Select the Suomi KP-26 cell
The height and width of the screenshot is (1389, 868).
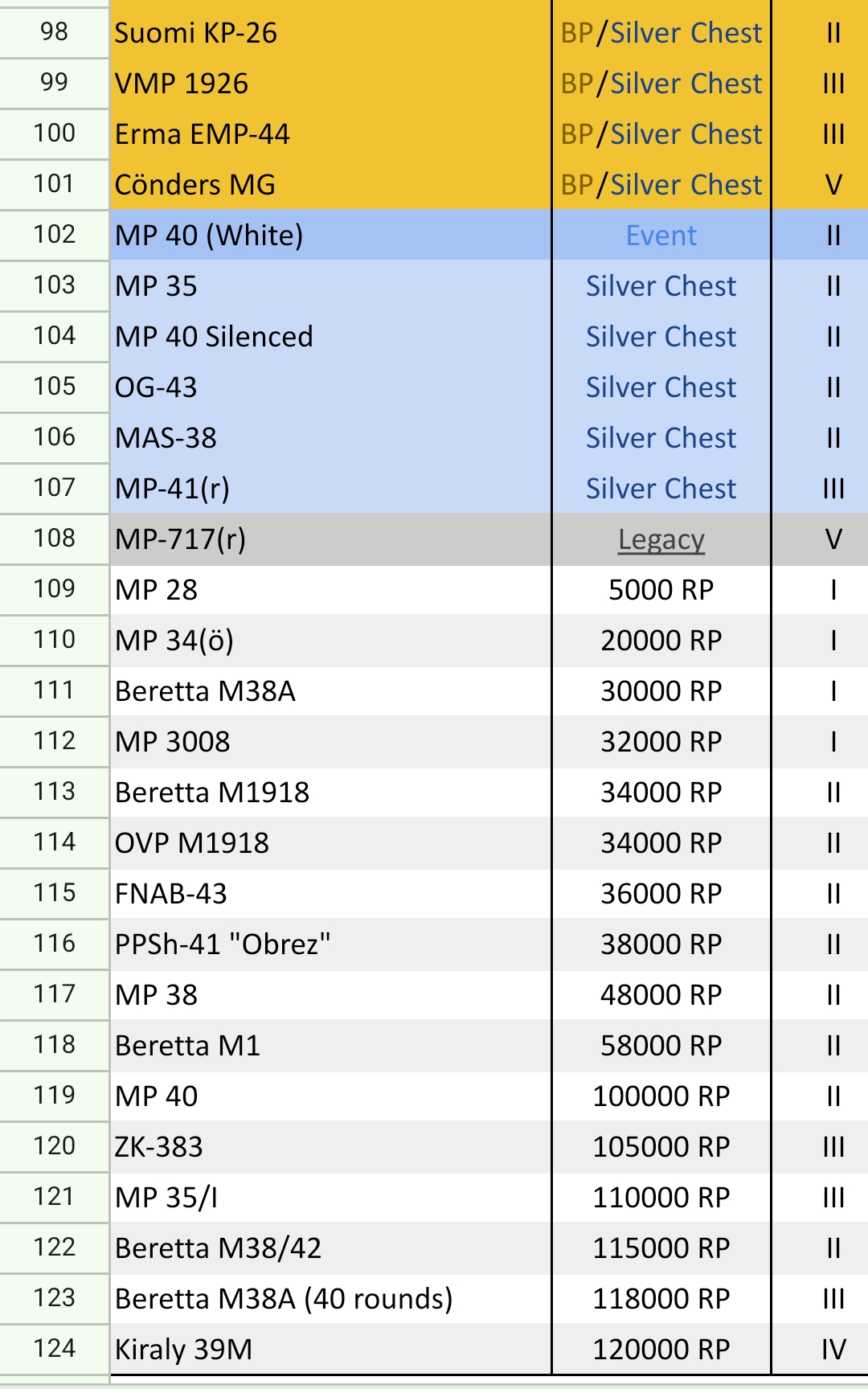[330, 33]
